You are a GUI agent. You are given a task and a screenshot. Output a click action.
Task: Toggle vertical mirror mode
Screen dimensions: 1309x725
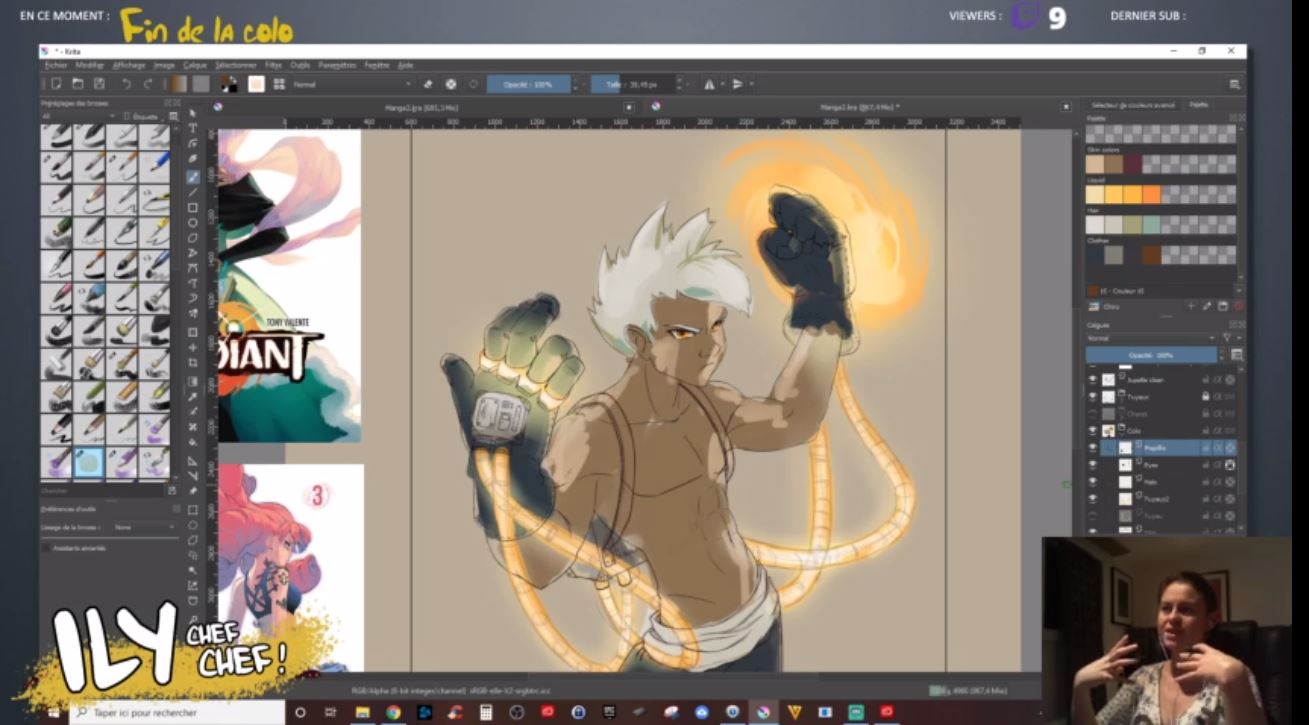point(738,84)
